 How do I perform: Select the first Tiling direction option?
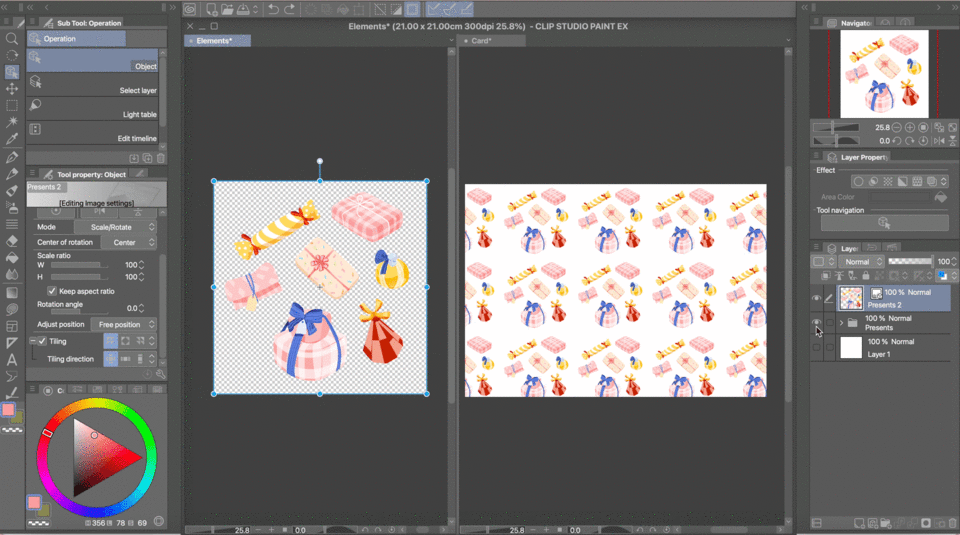(111, 359)
